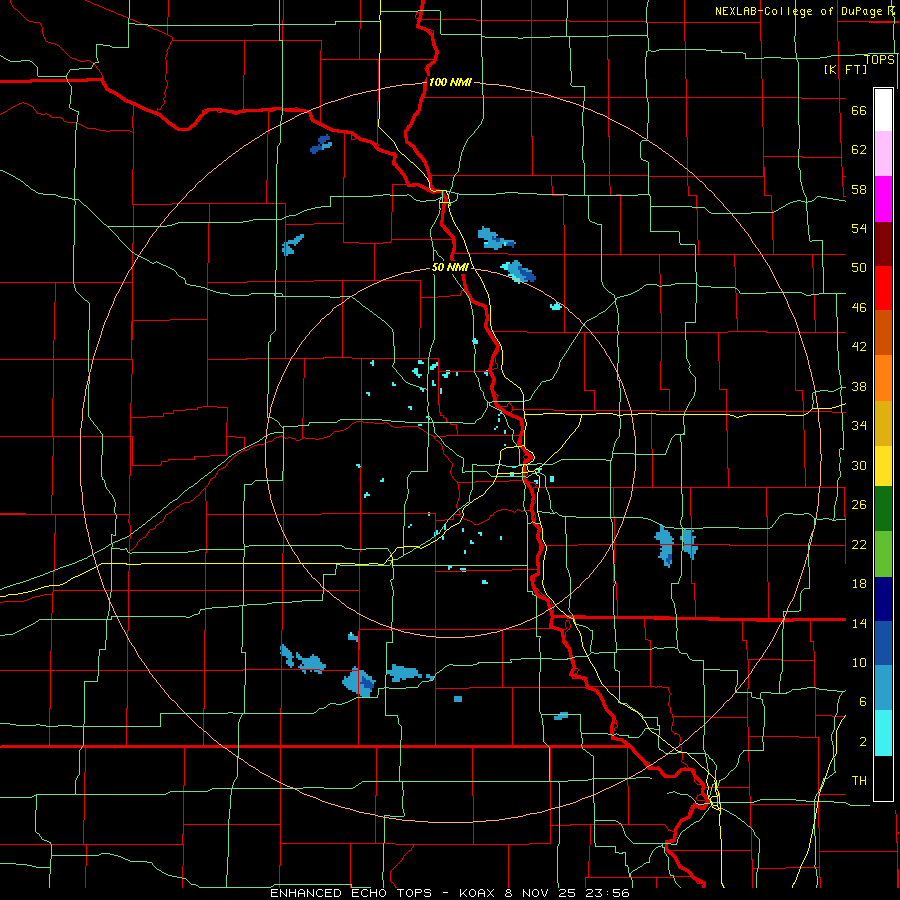Click the cyan 6 kft legend swatch

coord(883,733)
